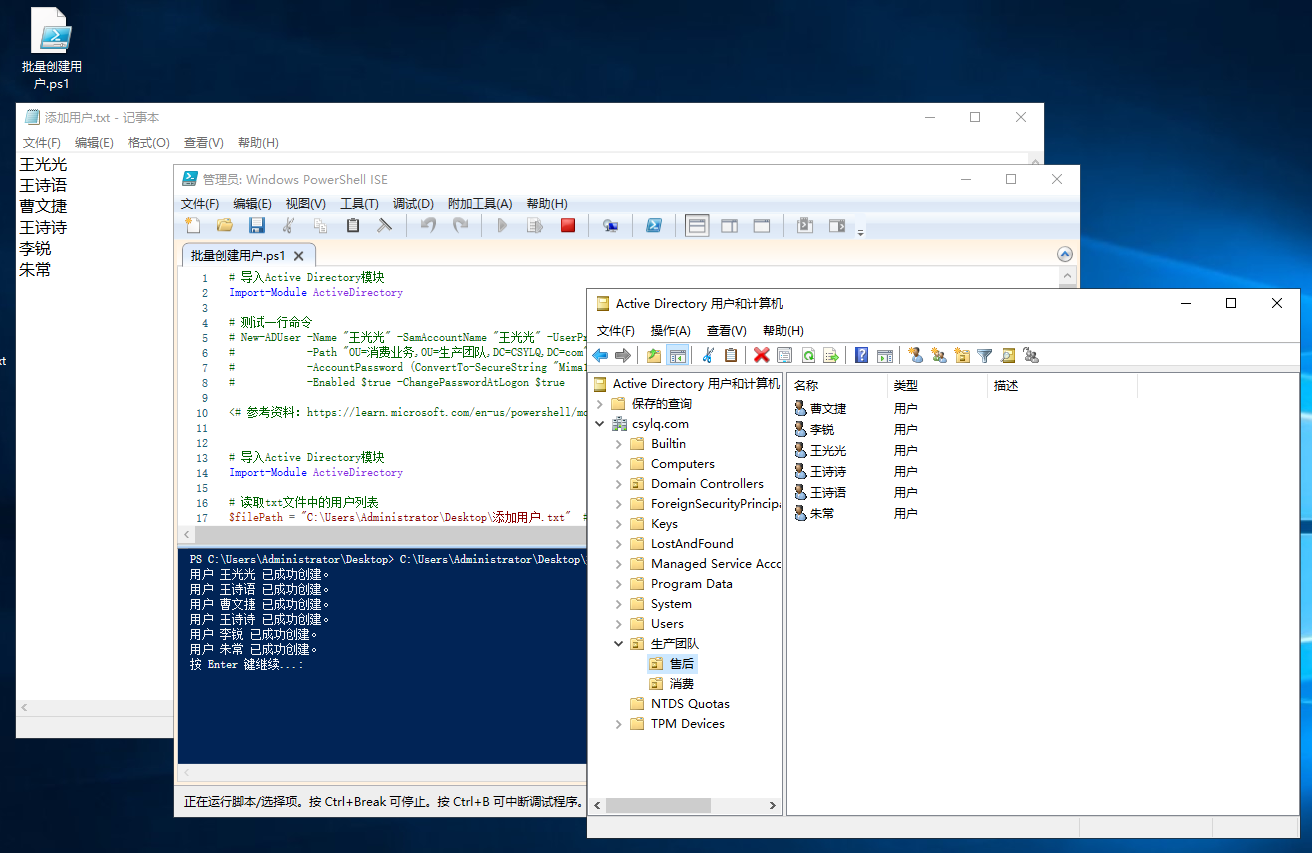Click New script icon in PowerShell ISE toolbar
Image resolution: width=1312 pixels, height=853 pixels.
pos(193,226)
